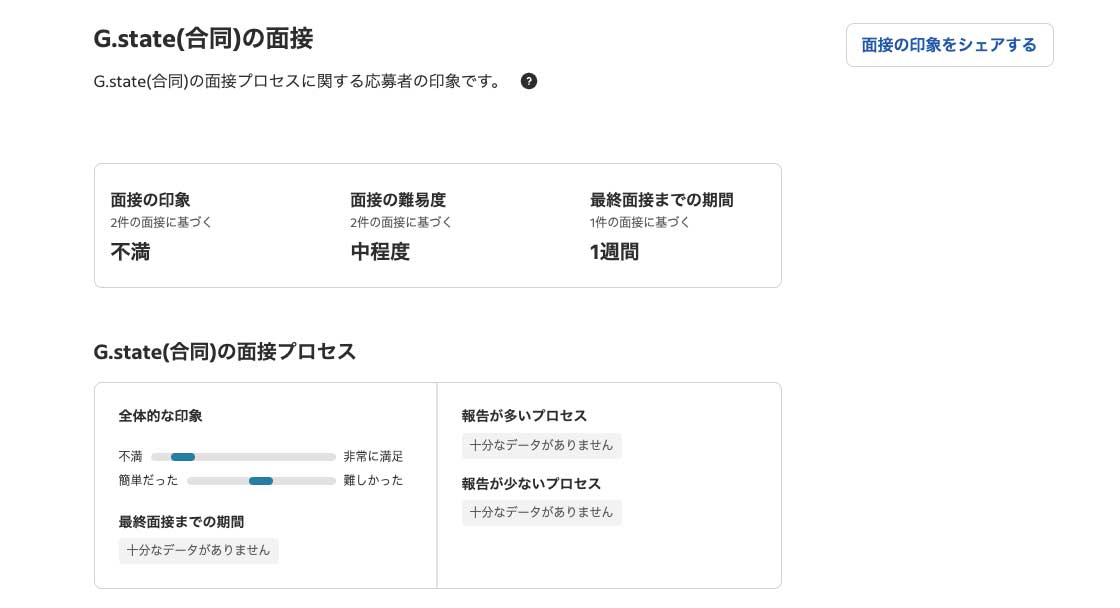
Task: Click the 報告が多いプロセス heading
Action: pyautogui.click(x=524, y=416)
